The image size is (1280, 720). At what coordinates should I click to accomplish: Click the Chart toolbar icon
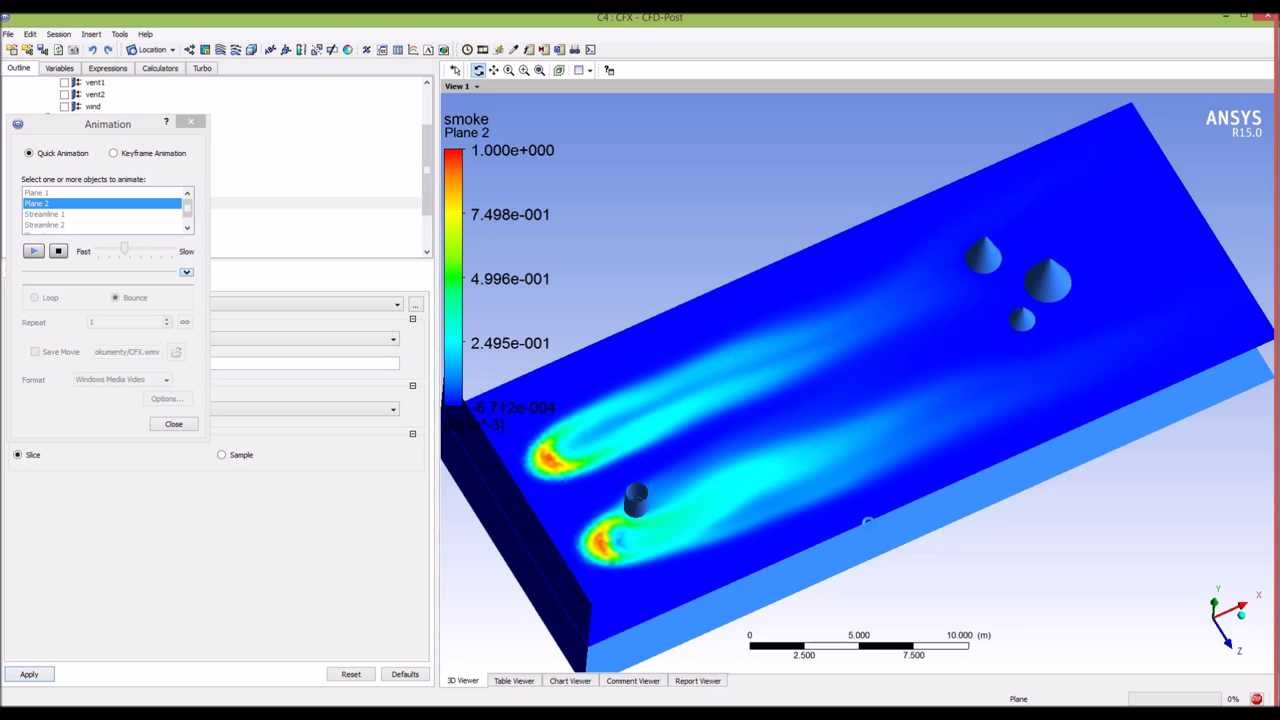pos(413,49)
